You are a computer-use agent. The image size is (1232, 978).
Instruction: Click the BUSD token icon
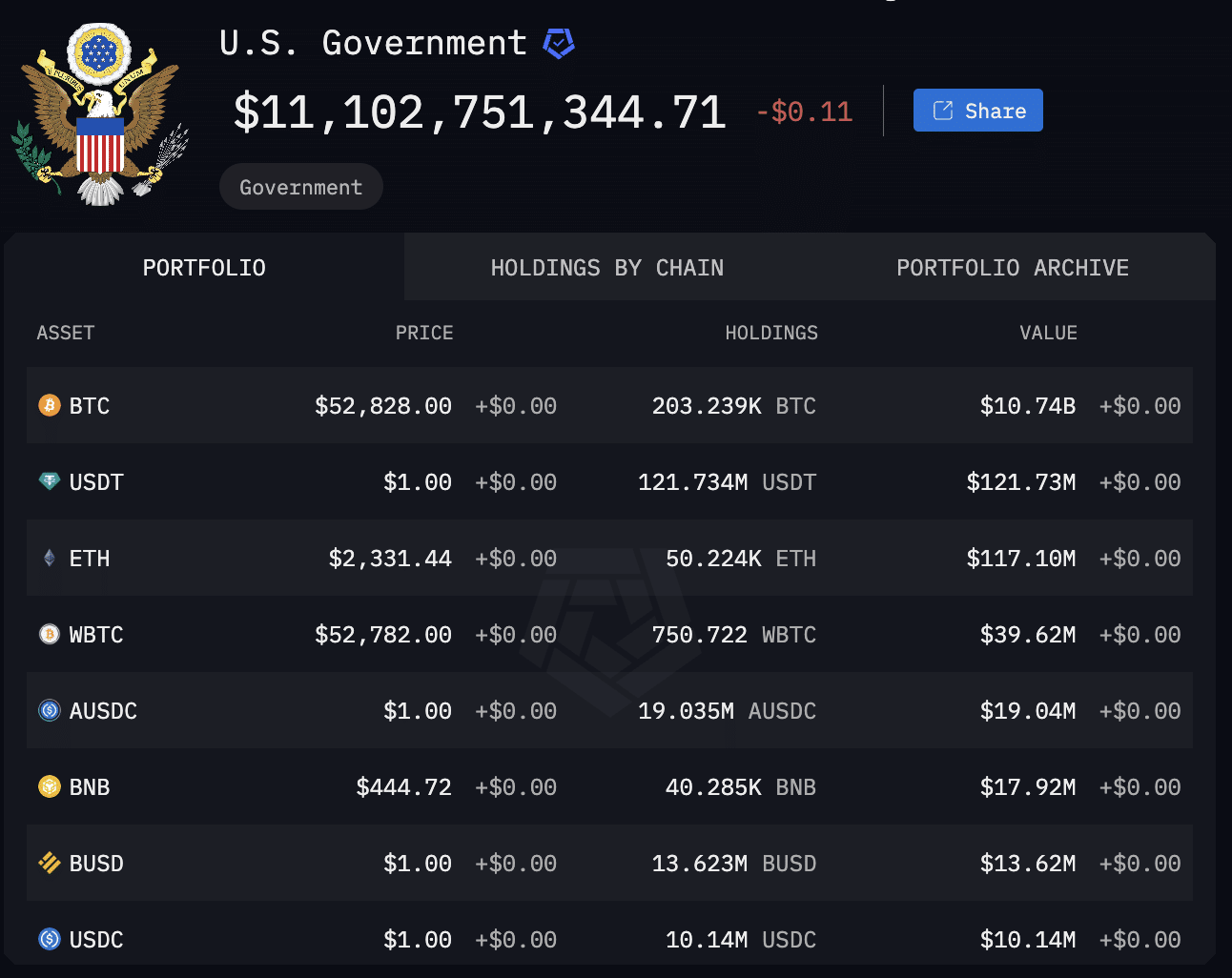50,863
